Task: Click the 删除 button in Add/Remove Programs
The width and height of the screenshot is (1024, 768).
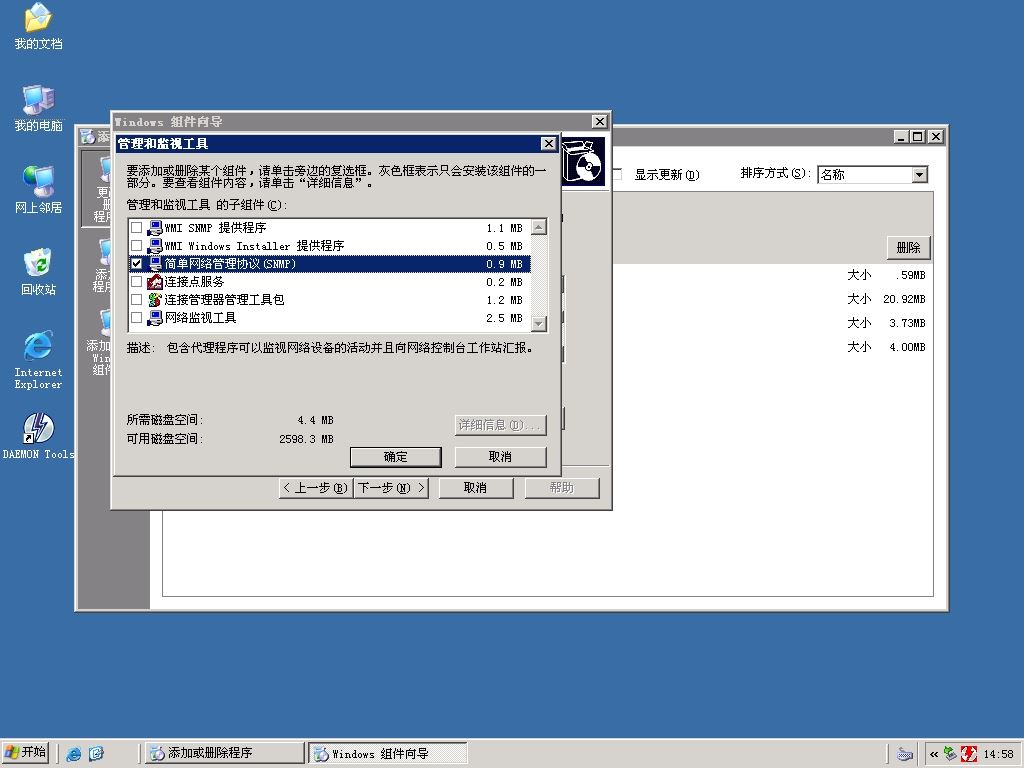Action: tap(908, 248)
